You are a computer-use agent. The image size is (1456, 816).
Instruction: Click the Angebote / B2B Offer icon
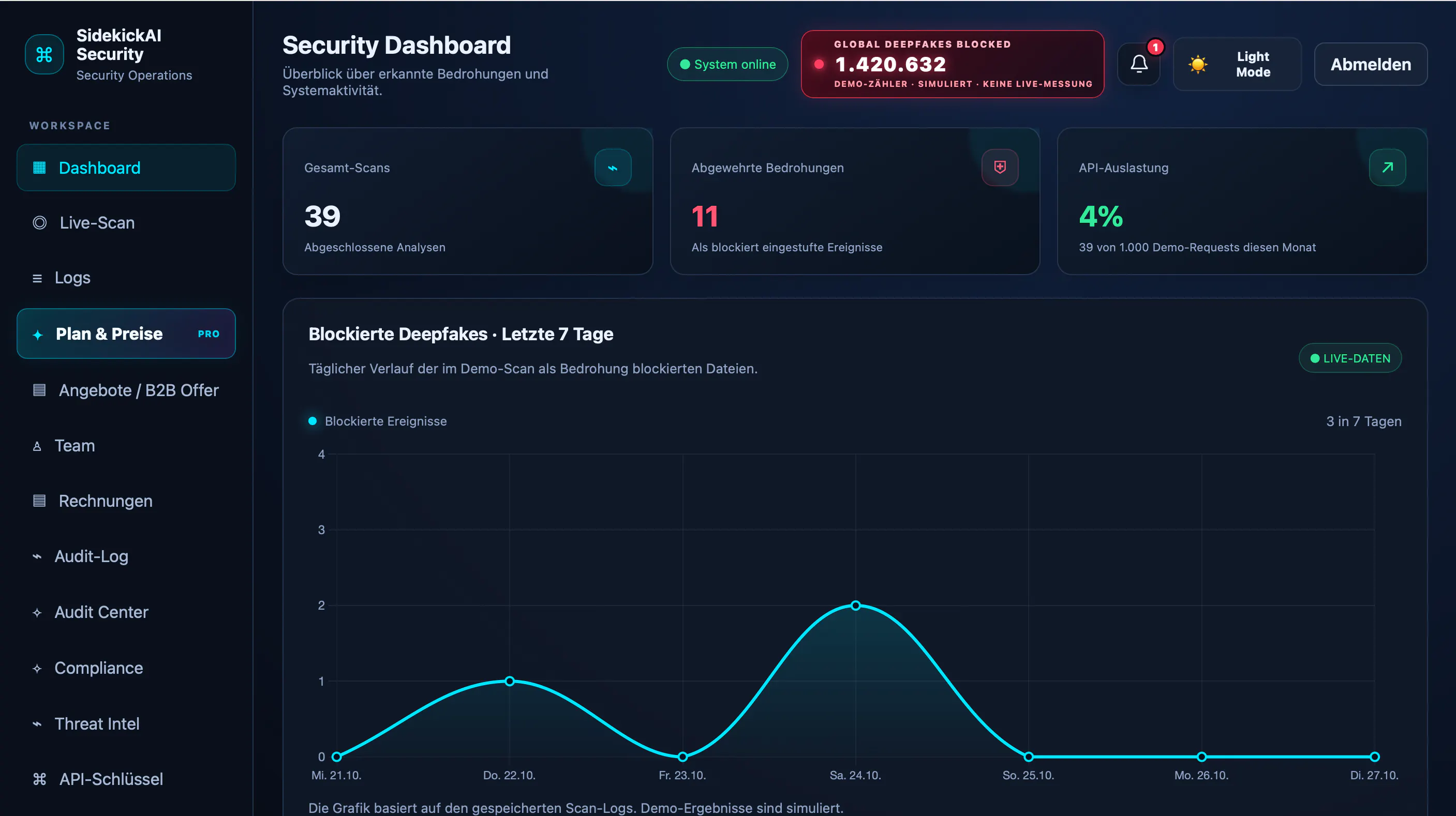(x=39, y=390)
